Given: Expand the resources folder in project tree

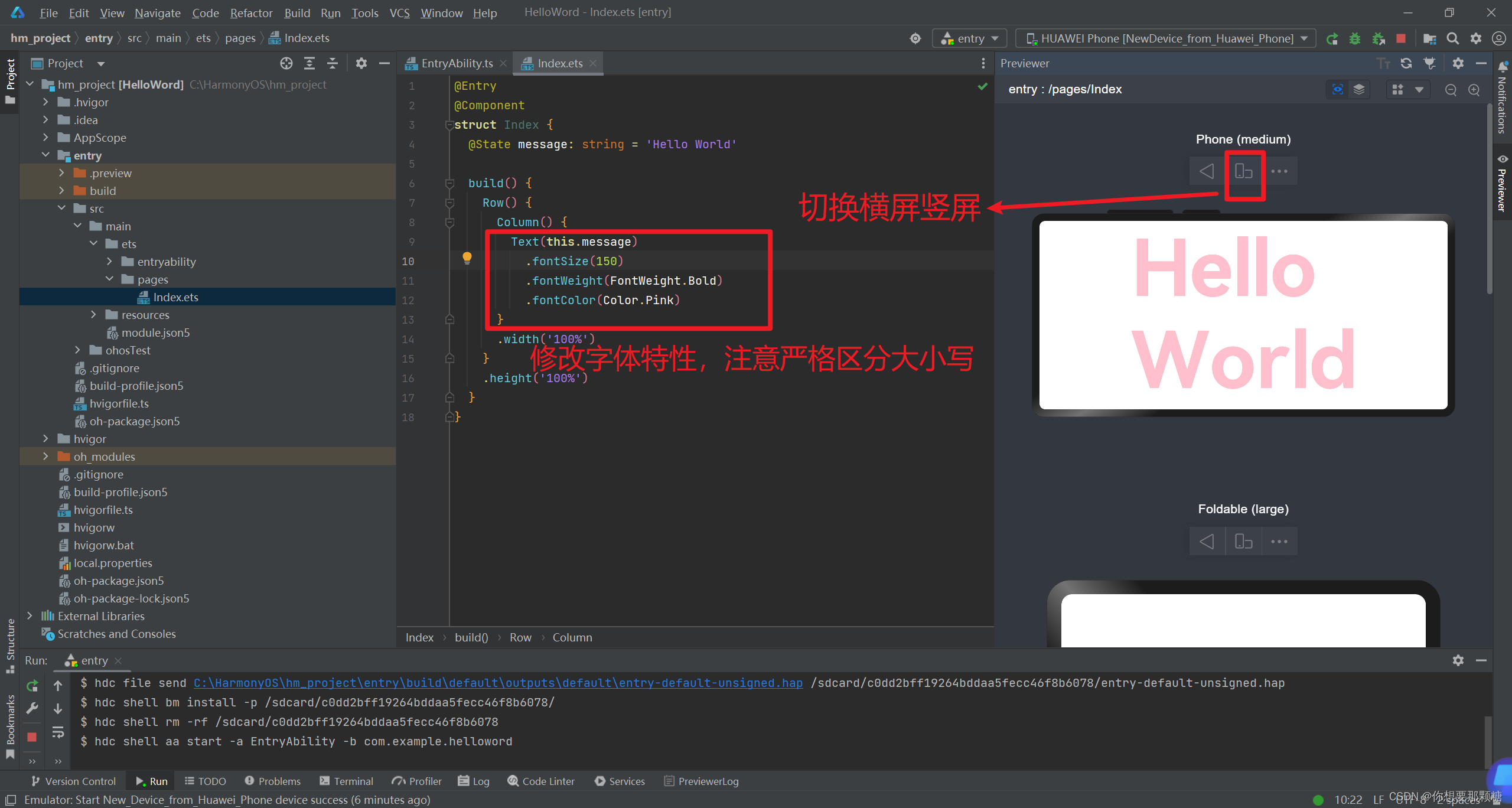Looking at the screenshot, I should click(x=93, y=315).
